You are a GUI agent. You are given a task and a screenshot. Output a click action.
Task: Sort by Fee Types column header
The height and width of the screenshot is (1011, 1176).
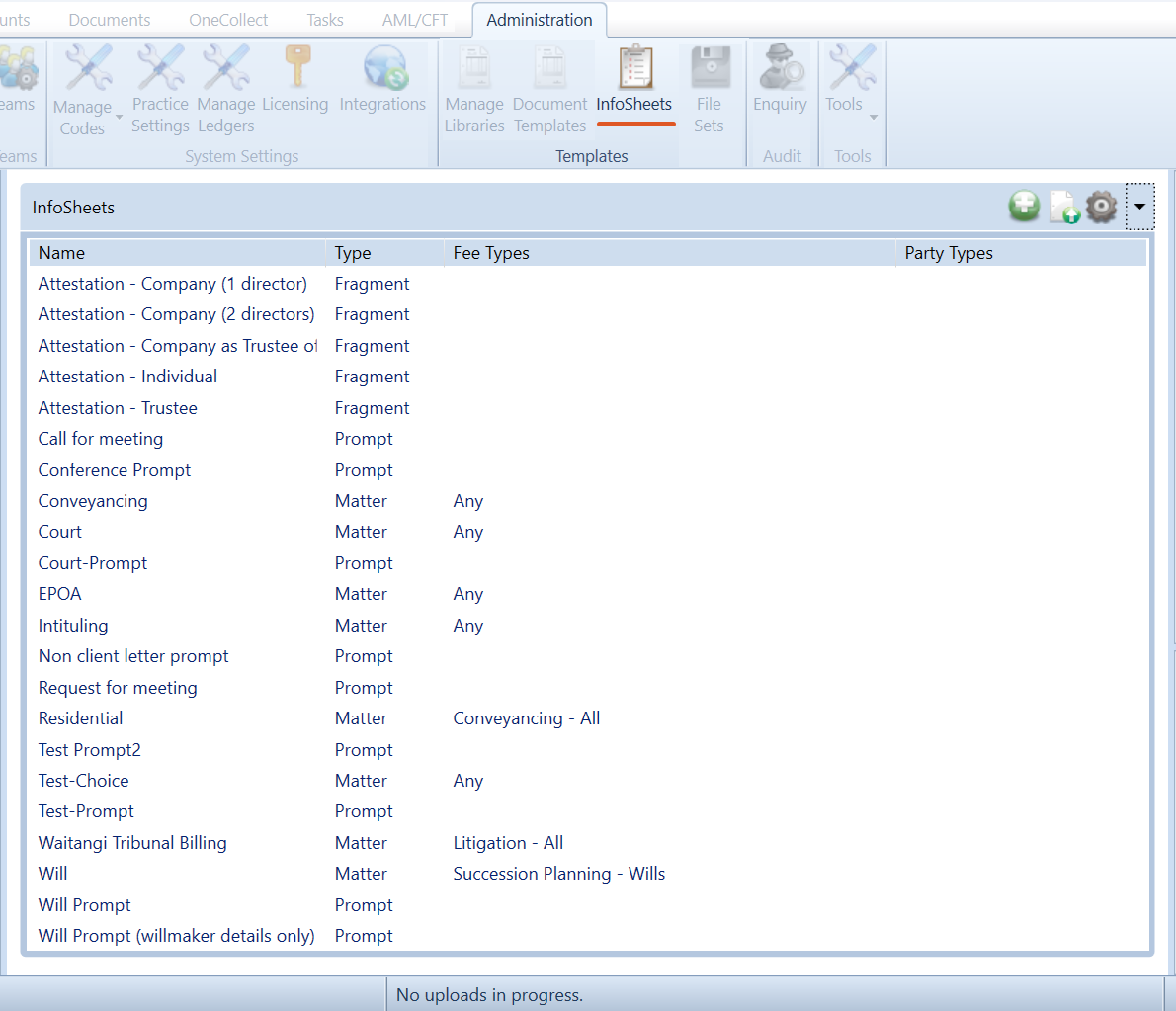[x=670, y=253]
